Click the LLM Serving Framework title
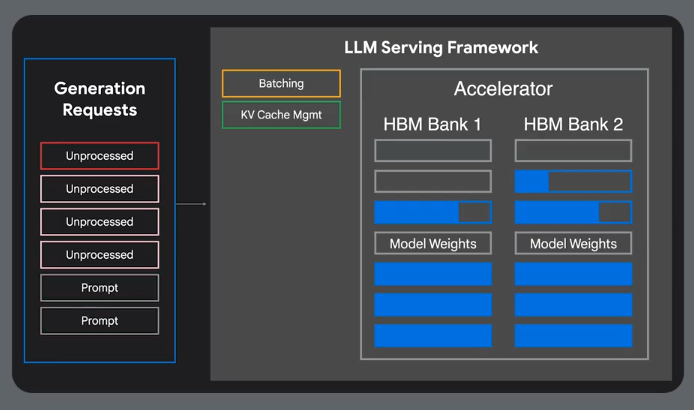 coord(441,47)
